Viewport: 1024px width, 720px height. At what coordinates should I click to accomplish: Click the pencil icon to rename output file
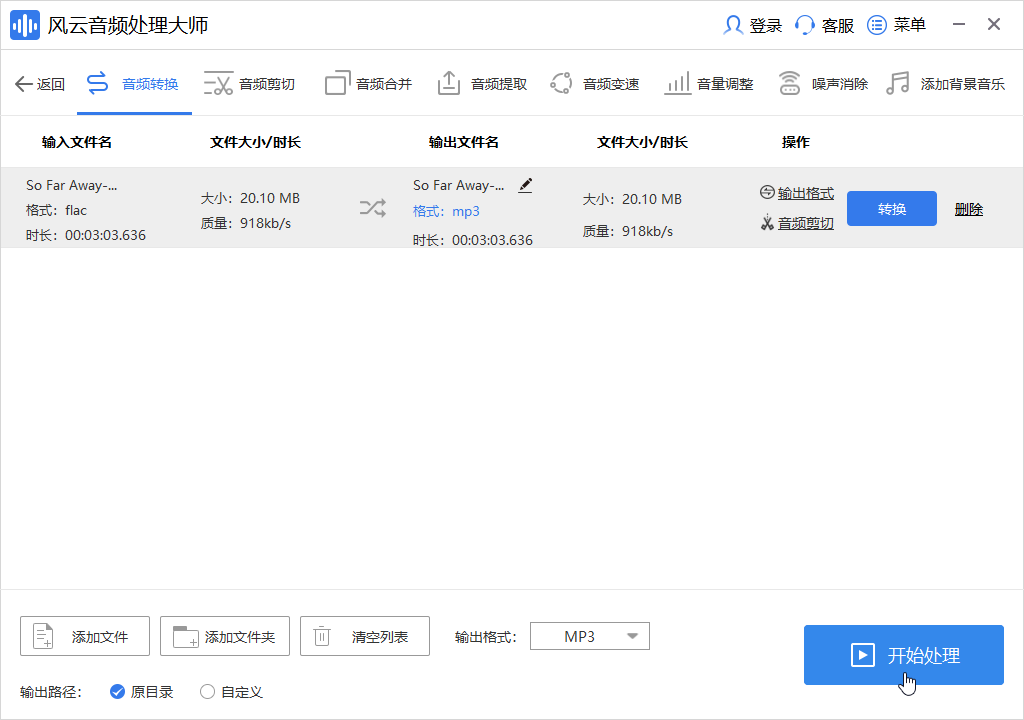click(x=525, y=185)
